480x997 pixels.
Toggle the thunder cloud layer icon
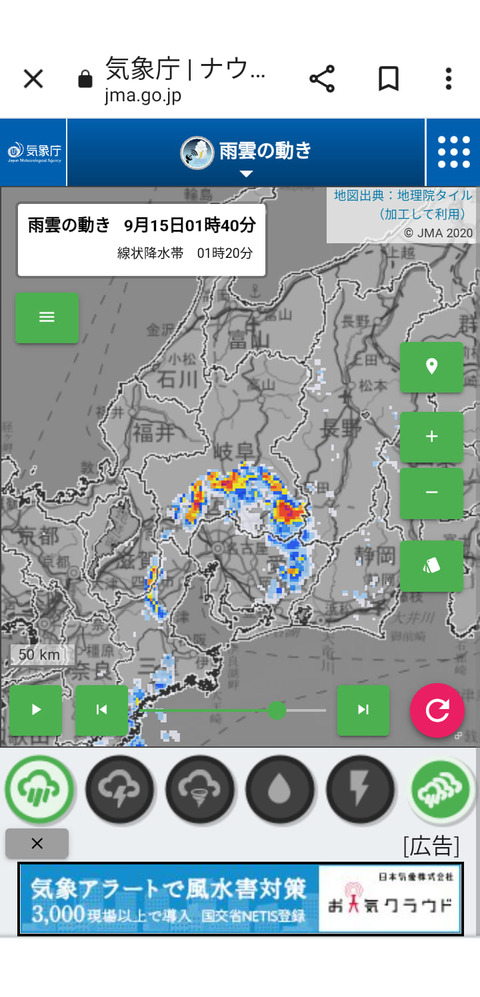(x=120, y=789)
